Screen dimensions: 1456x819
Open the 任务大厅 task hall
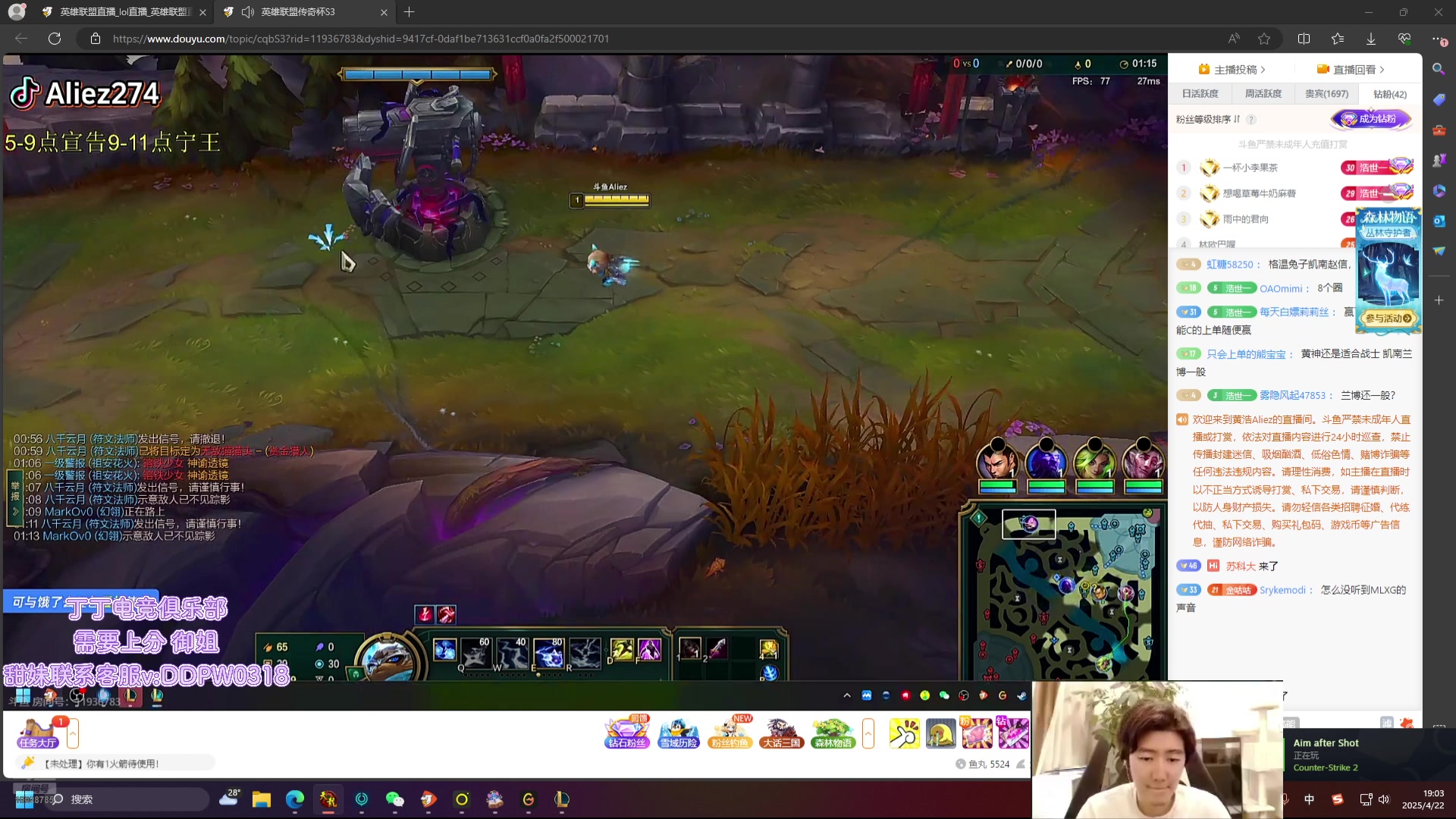pos(38,733)
